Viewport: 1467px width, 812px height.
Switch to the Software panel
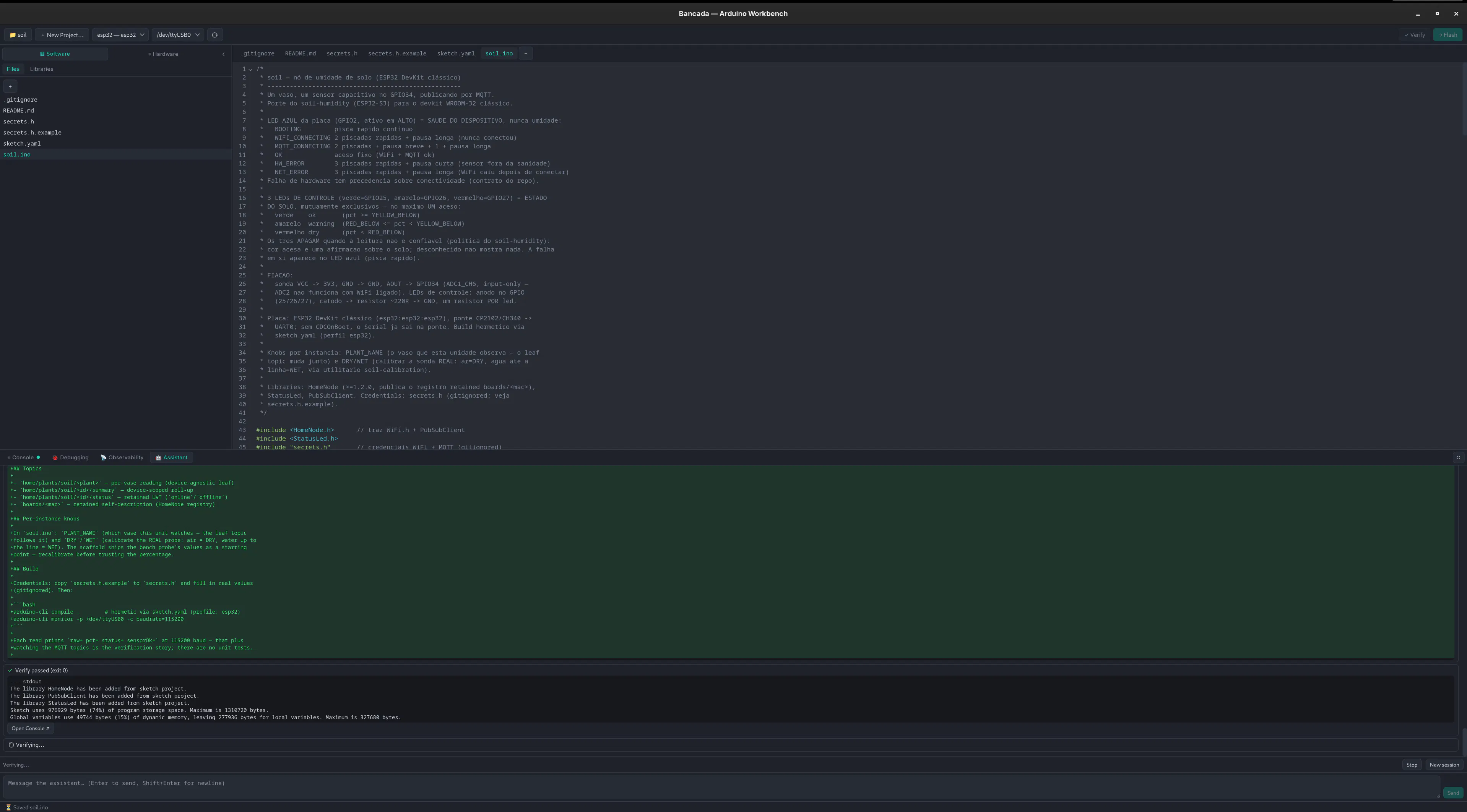coord(55,54)
